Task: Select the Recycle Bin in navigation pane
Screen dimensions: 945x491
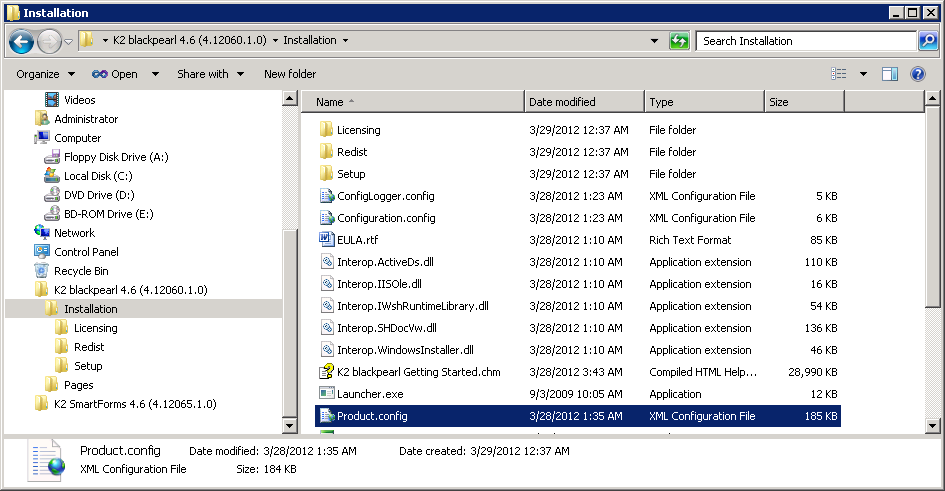Action: tap(81, 271)
